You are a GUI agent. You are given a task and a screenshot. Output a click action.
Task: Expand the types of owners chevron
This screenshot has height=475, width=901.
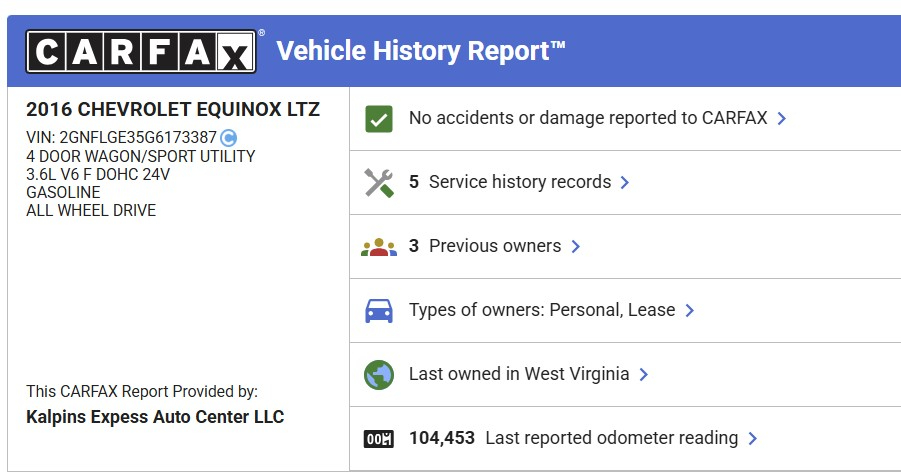(x=690, y=311)
